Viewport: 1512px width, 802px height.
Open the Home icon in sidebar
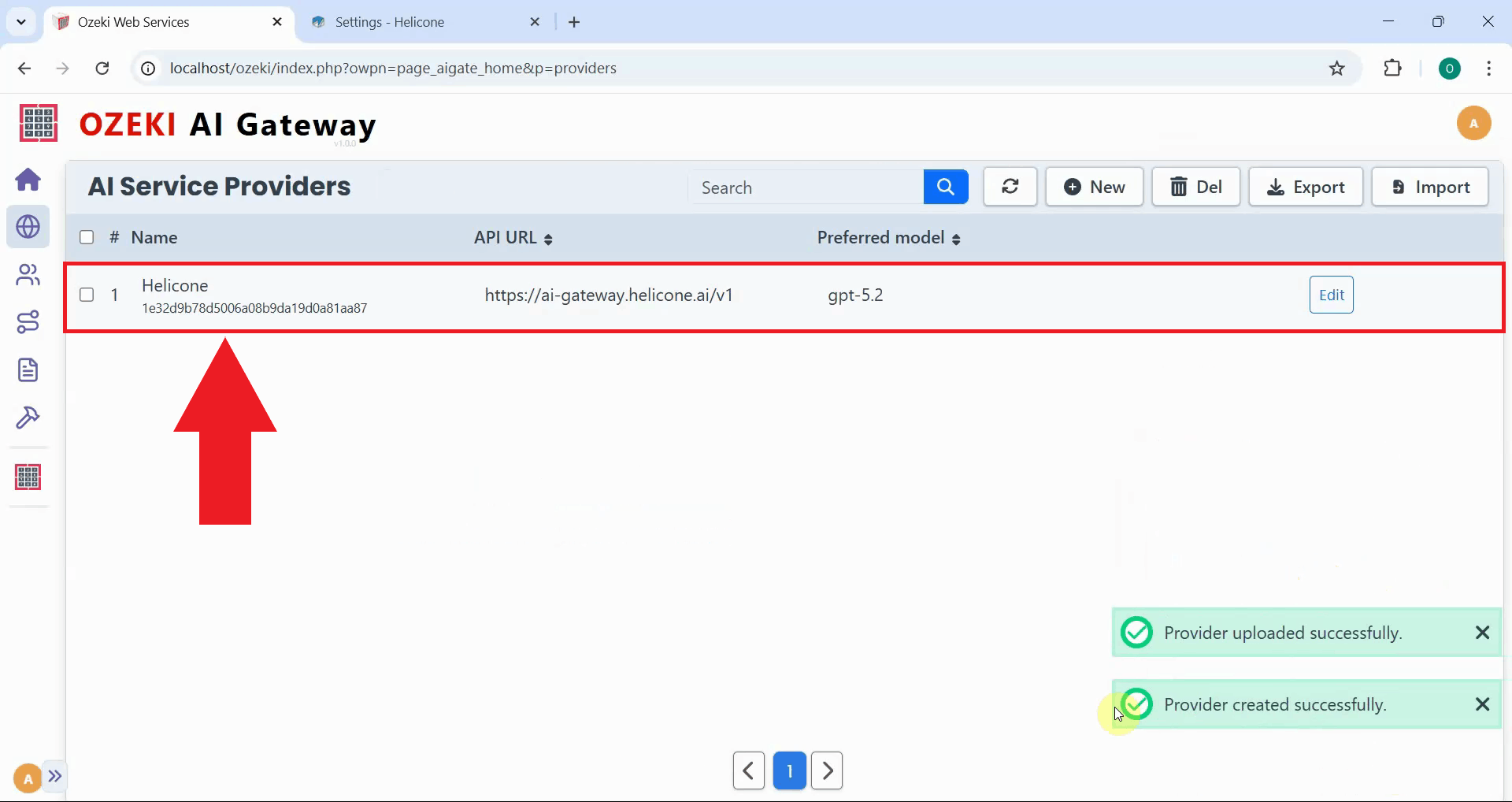(28, 180)
